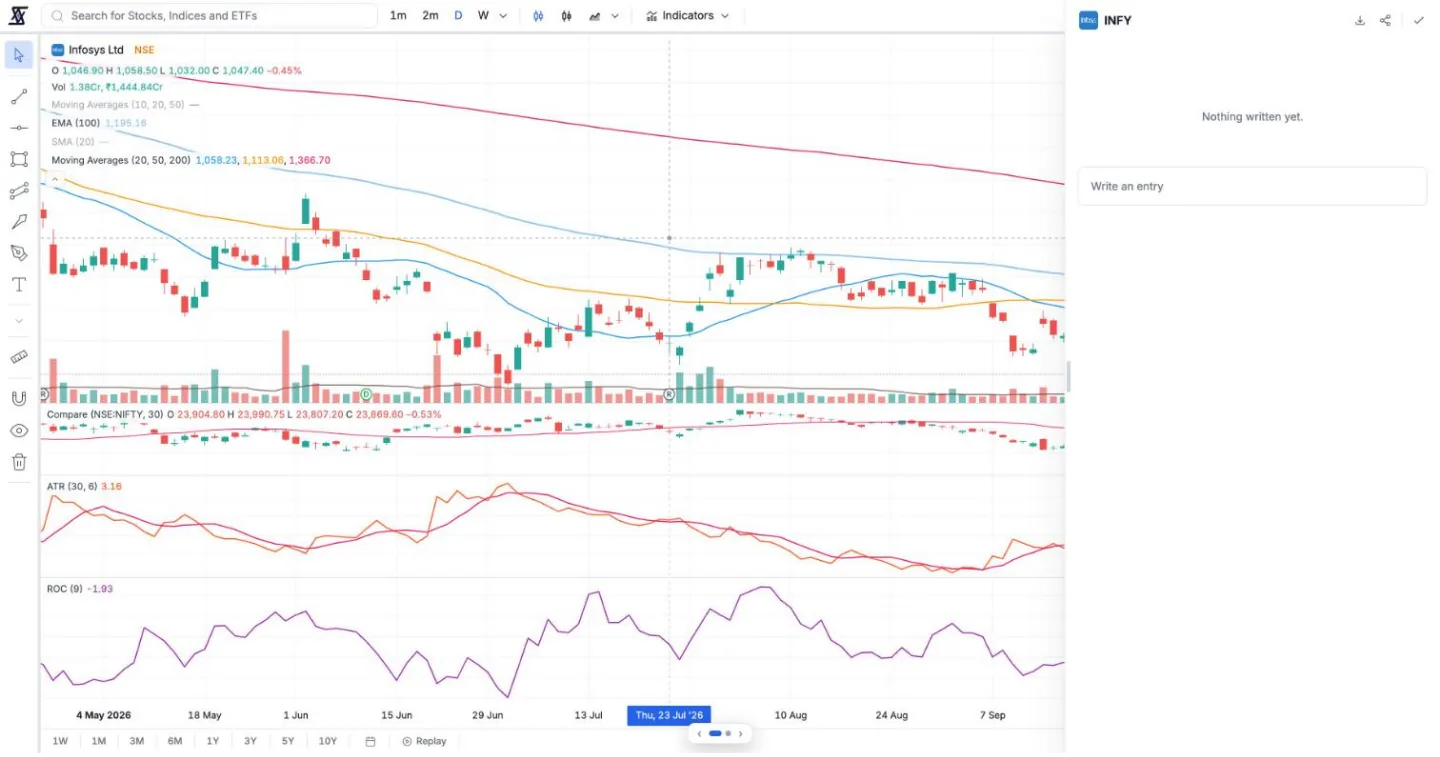Set chart range to 1Y

(x=213, y=741)
